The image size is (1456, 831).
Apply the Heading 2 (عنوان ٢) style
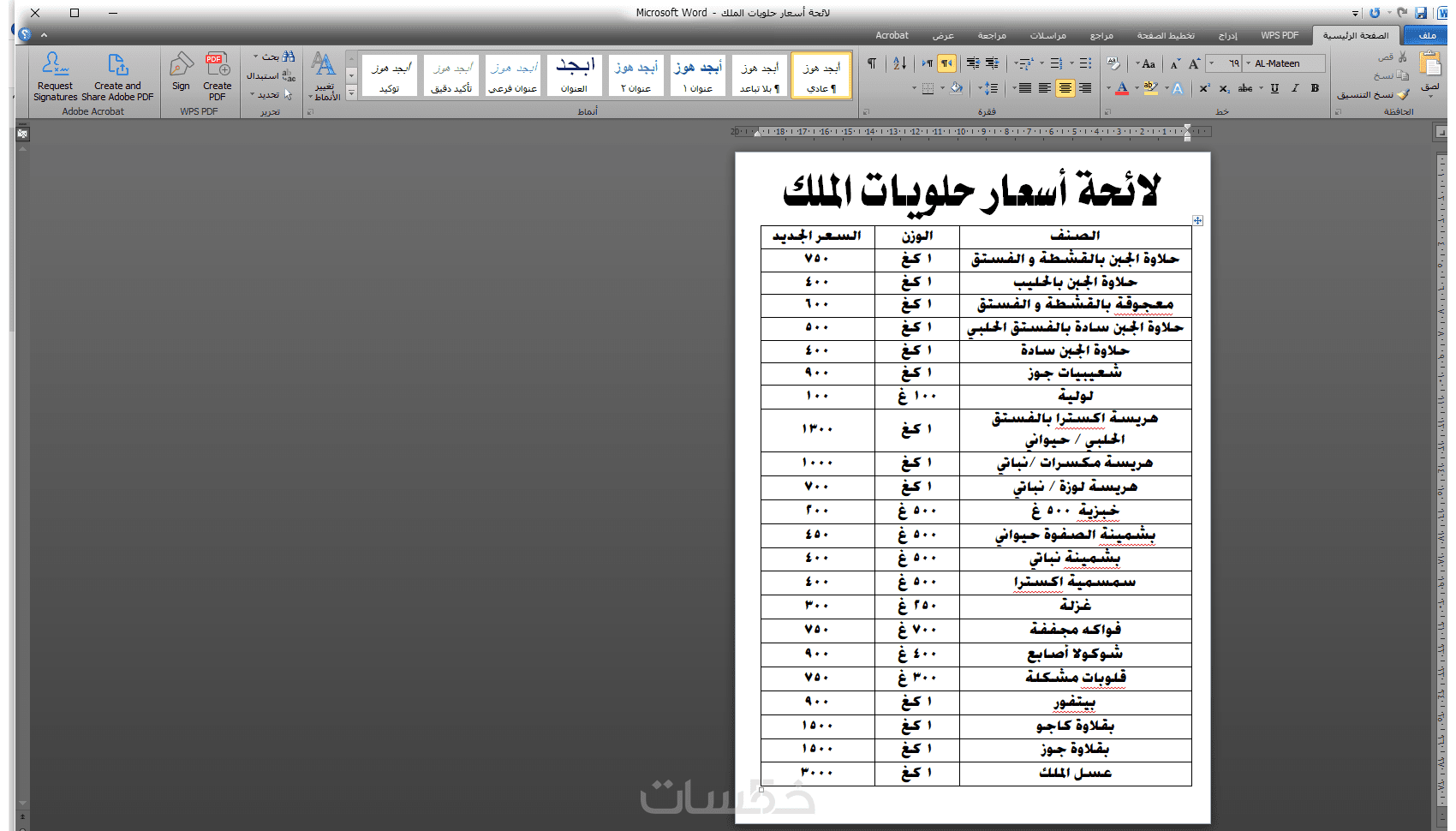coord(636,75)
